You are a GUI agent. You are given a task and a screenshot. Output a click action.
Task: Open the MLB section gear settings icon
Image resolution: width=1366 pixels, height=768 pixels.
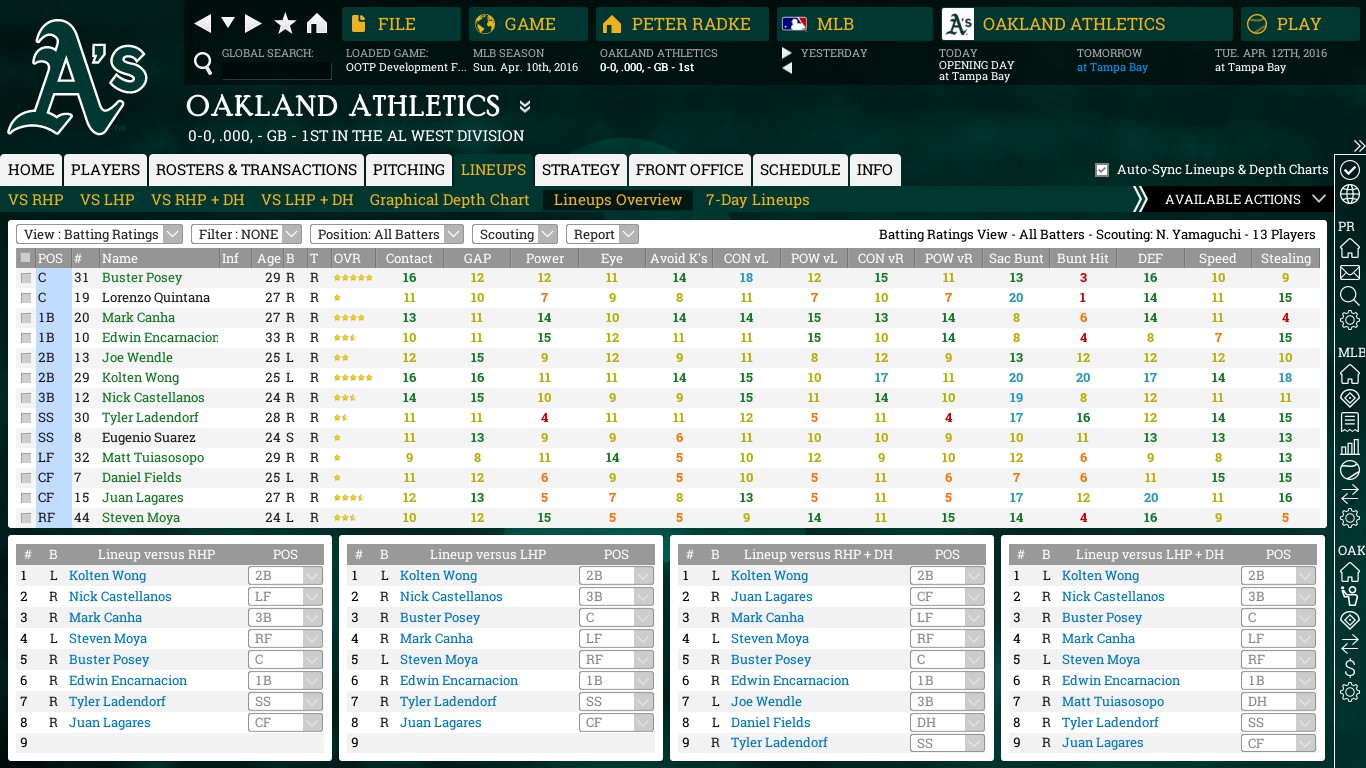1350,518
